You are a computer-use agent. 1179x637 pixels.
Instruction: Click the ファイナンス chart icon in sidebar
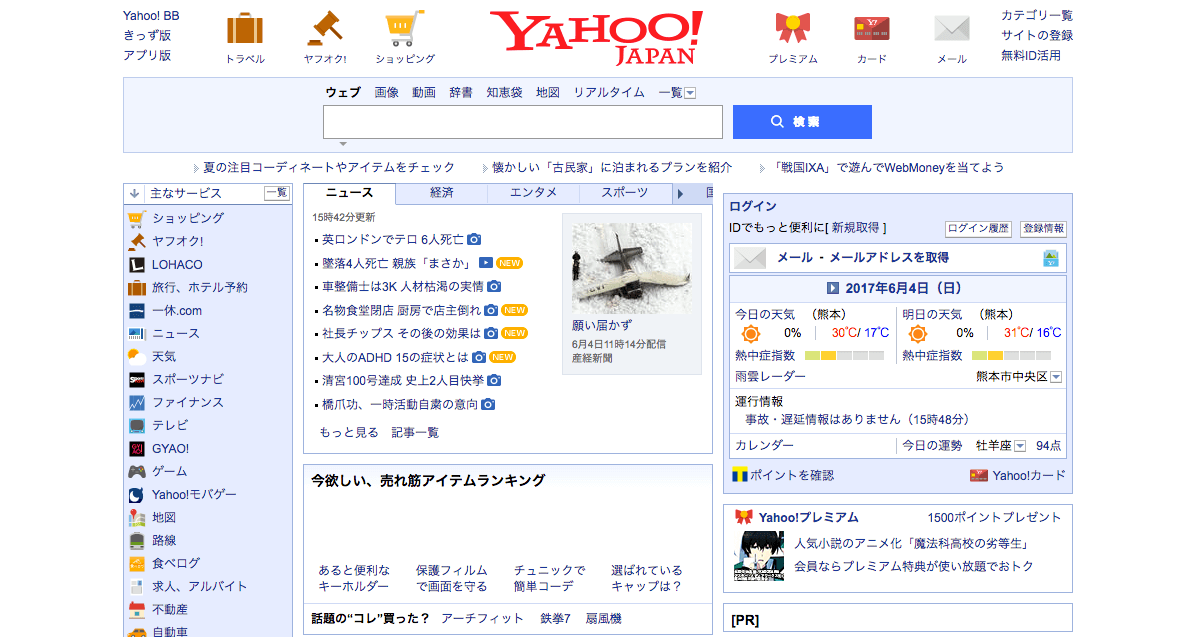137,403
